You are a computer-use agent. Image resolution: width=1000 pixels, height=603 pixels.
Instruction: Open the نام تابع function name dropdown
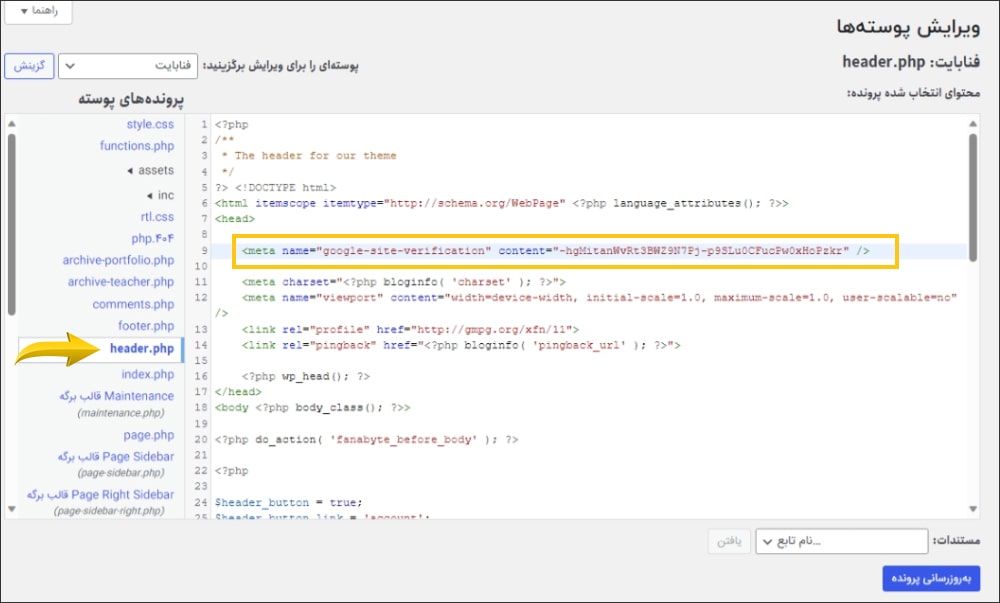click(841, 541)
